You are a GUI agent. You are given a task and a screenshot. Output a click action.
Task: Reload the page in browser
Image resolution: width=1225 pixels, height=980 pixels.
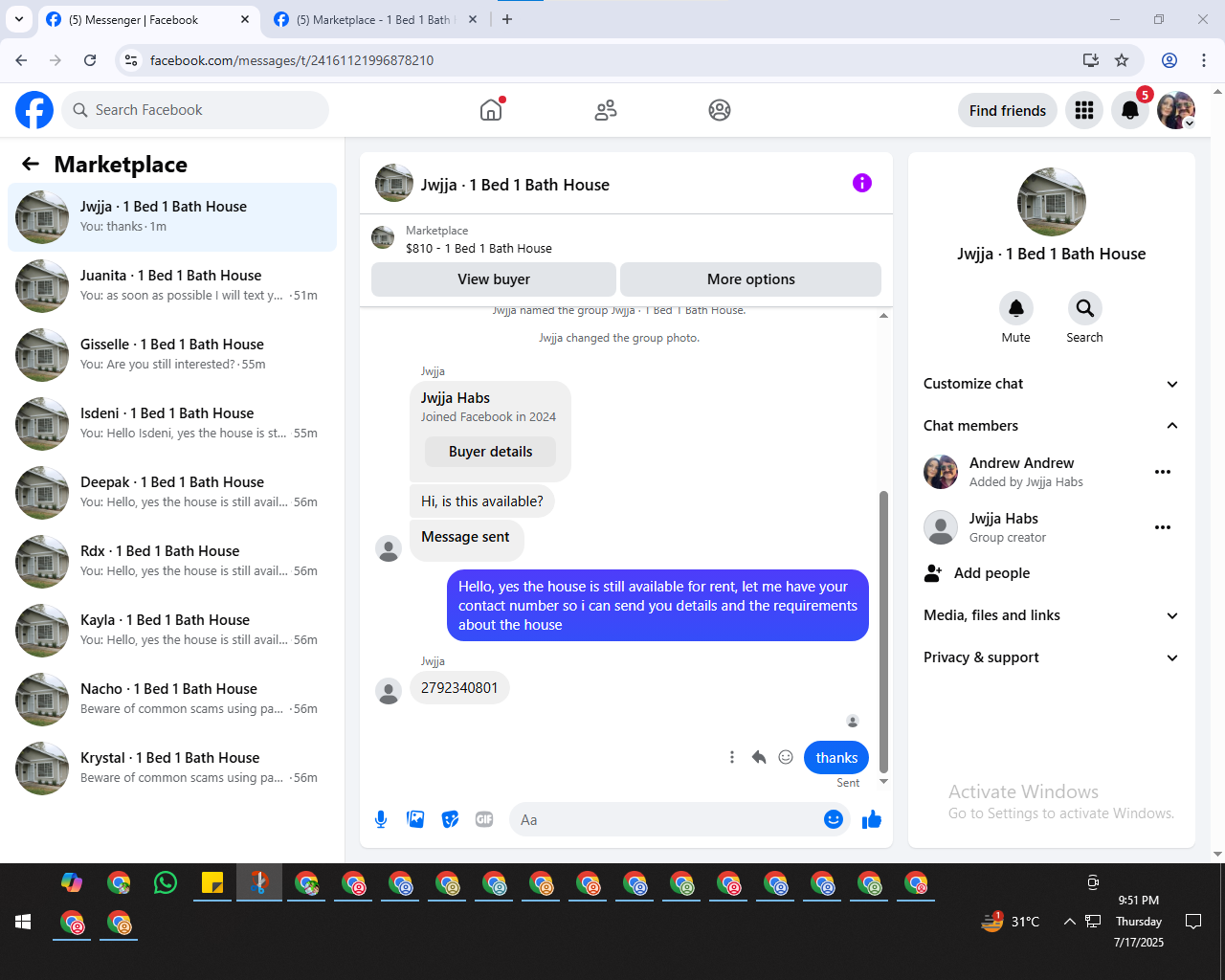click(90, 60)
